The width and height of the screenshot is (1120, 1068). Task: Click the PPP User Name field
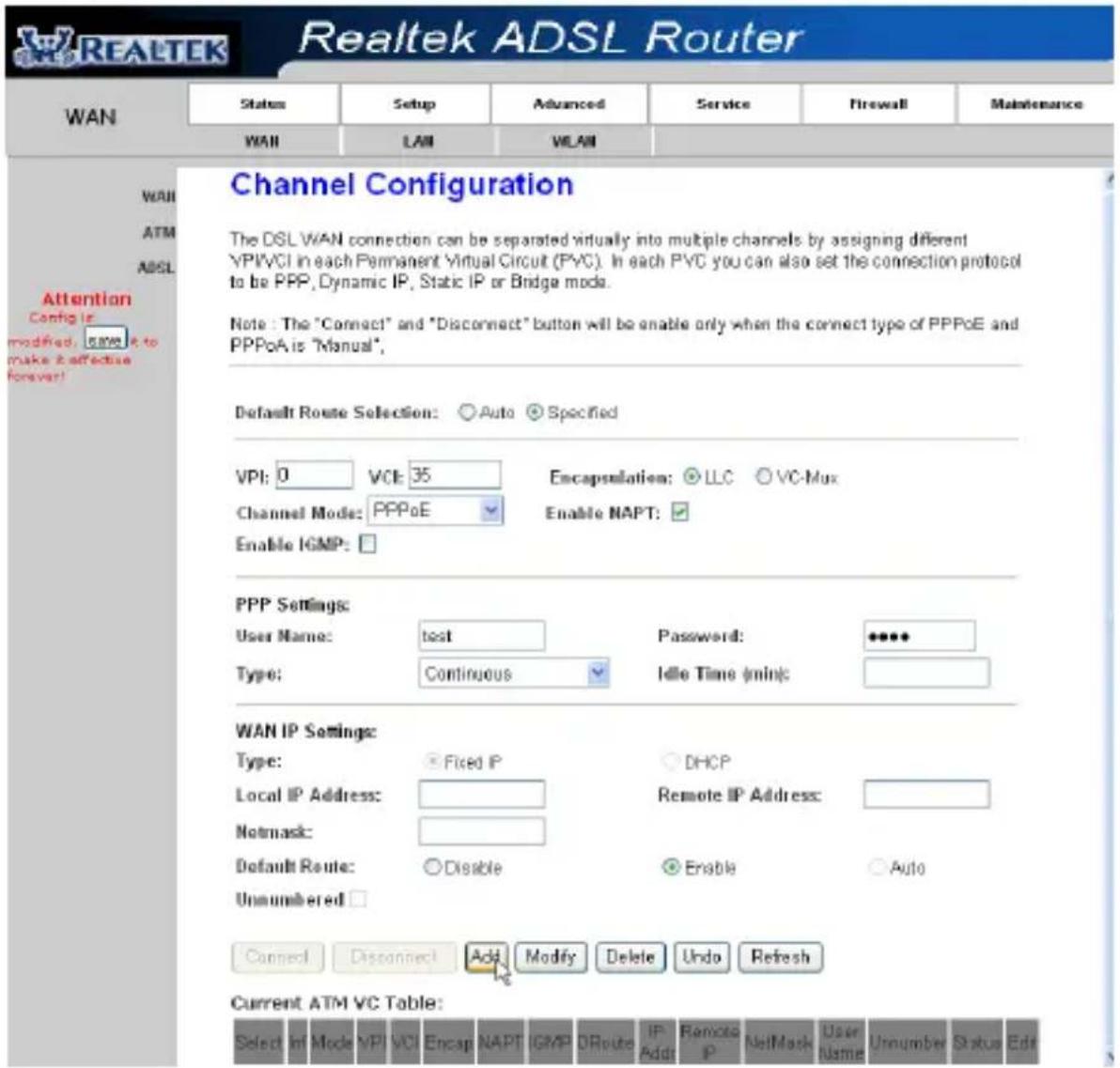[482, 635]
